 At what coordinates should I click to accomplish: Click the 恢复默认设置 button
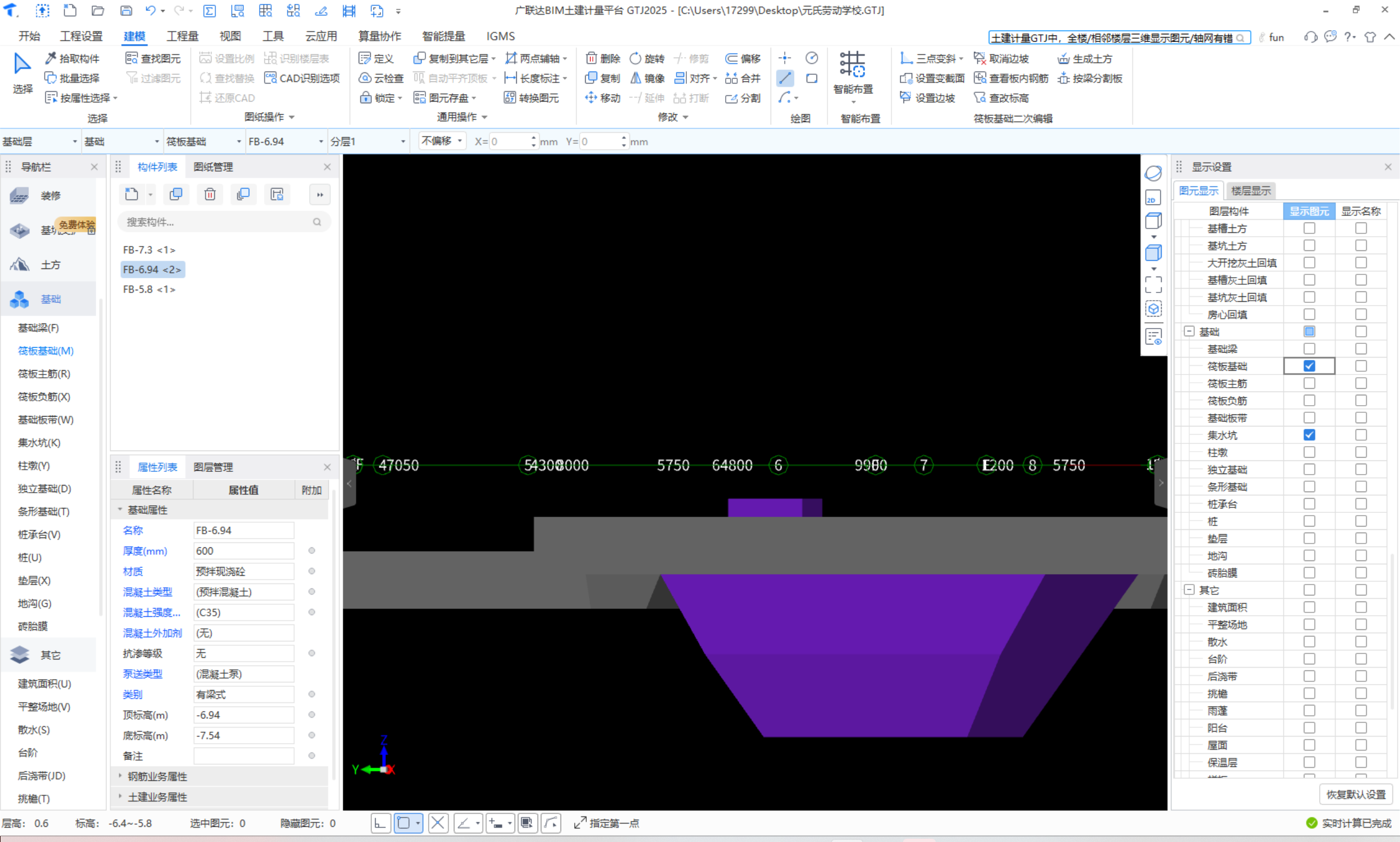point(1356,794)
